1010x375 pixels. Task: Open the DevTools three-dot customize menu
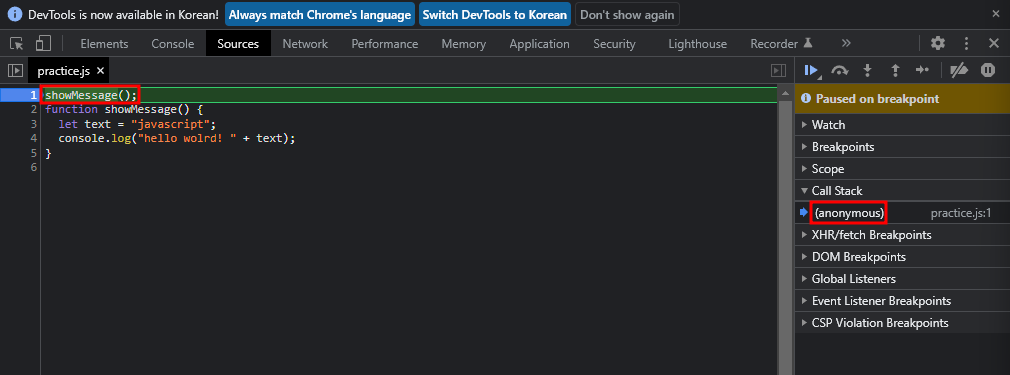tap(966, 43)
